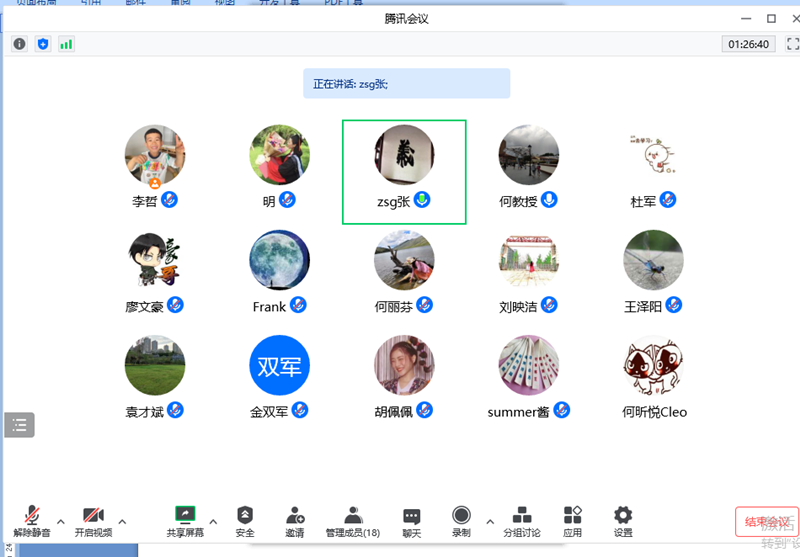Click 金双军's muted microphone icon
Image resolution: width=800 pixels, height=557 pixels.
[299, 410]
